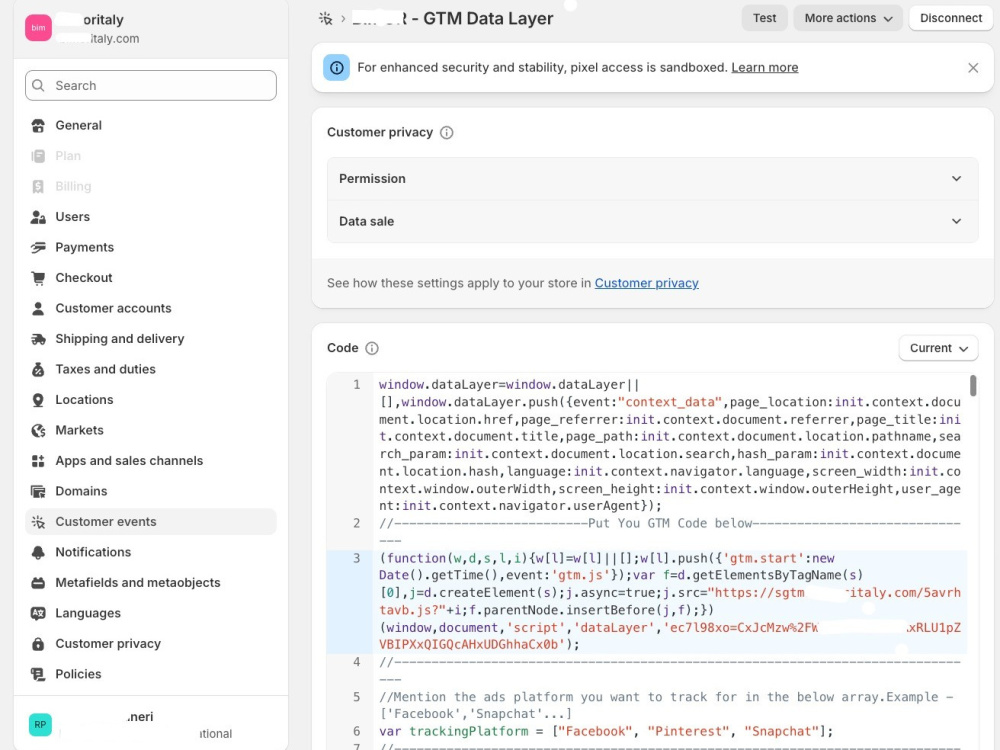Viewport: 1000px width, 750px height.
Task: Click the Customer privacy lock icon
Action: 38,644
